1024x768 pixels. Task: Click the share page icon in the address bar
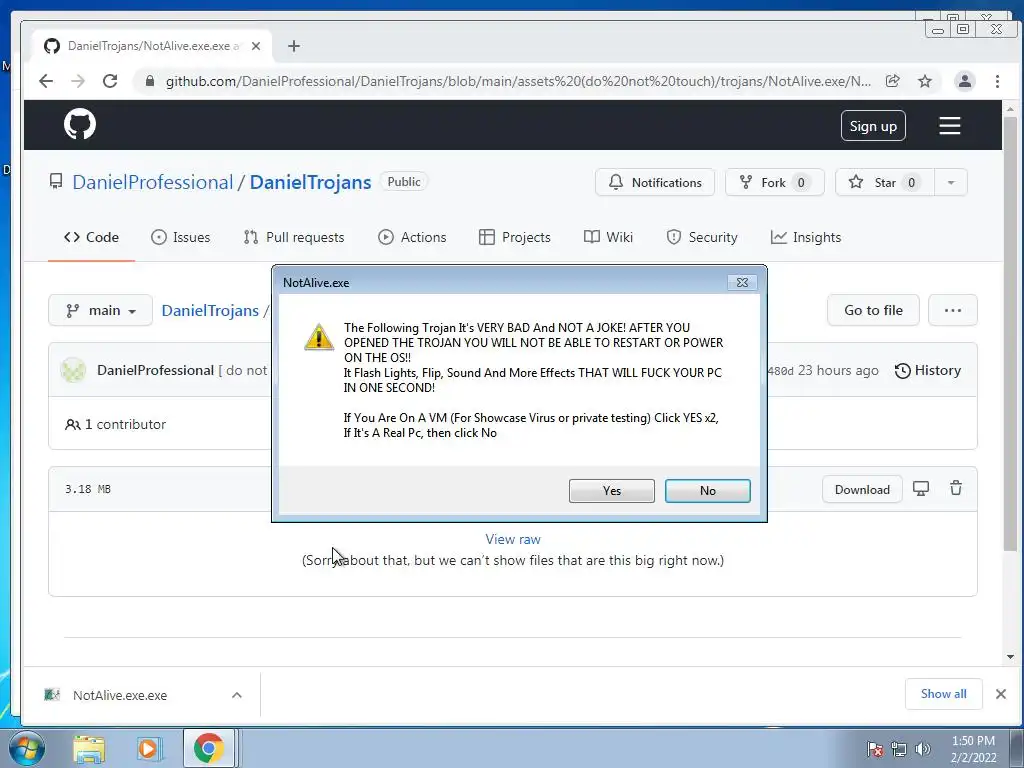click(893, 81)
